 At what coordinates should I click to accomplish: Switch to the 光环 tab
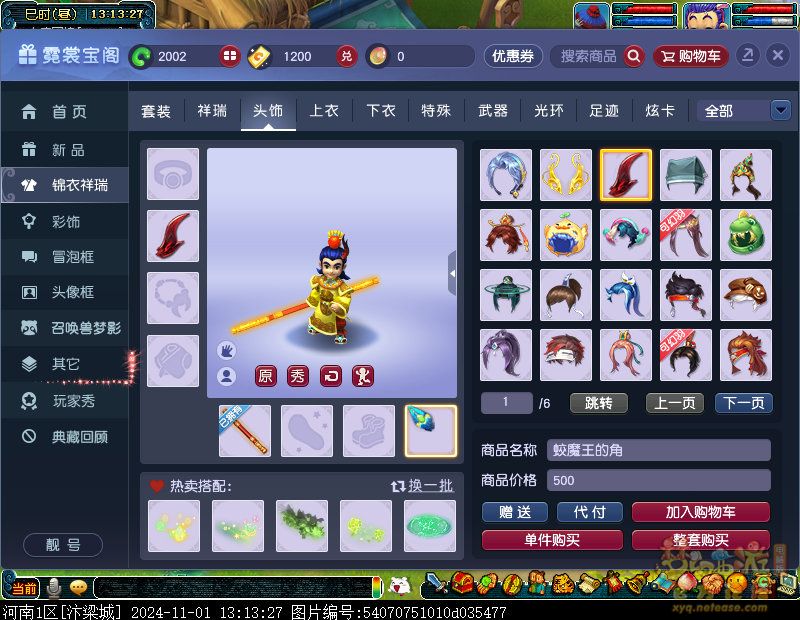click(x=549, y=111)
